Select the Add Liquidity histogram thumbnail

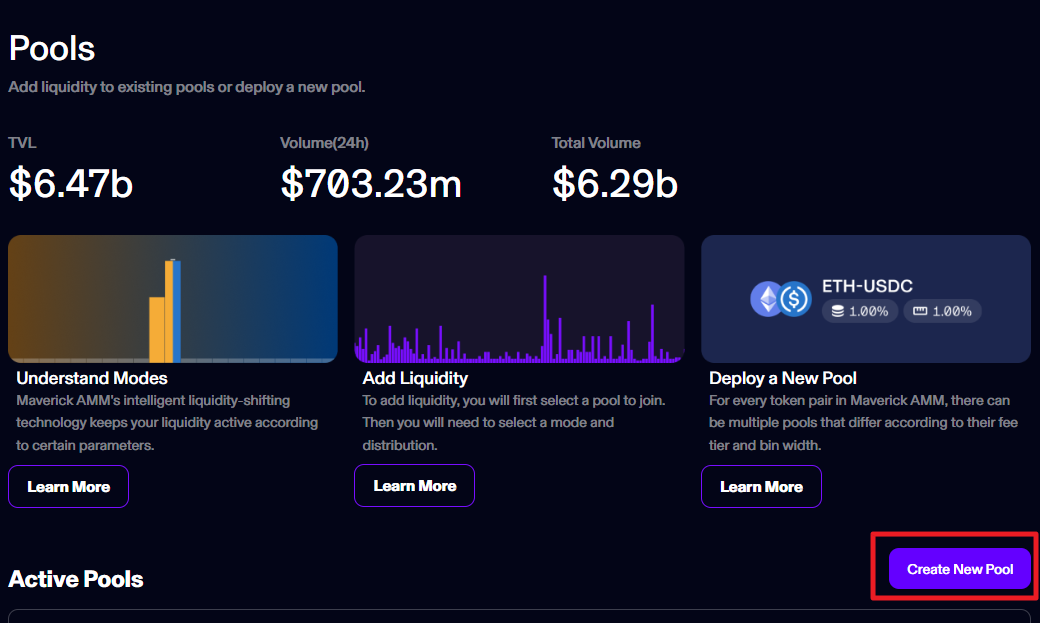click(x=519, y=299)
